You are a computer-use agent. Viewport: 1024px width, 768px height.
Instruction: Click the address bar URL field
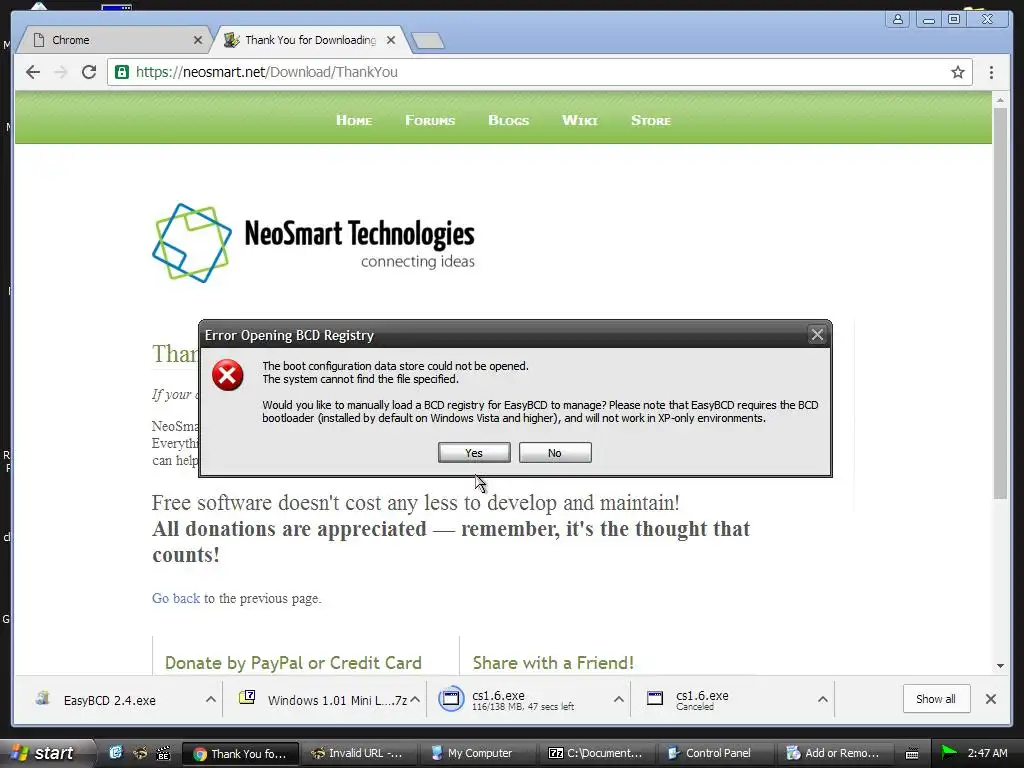[x=539, y=72]
